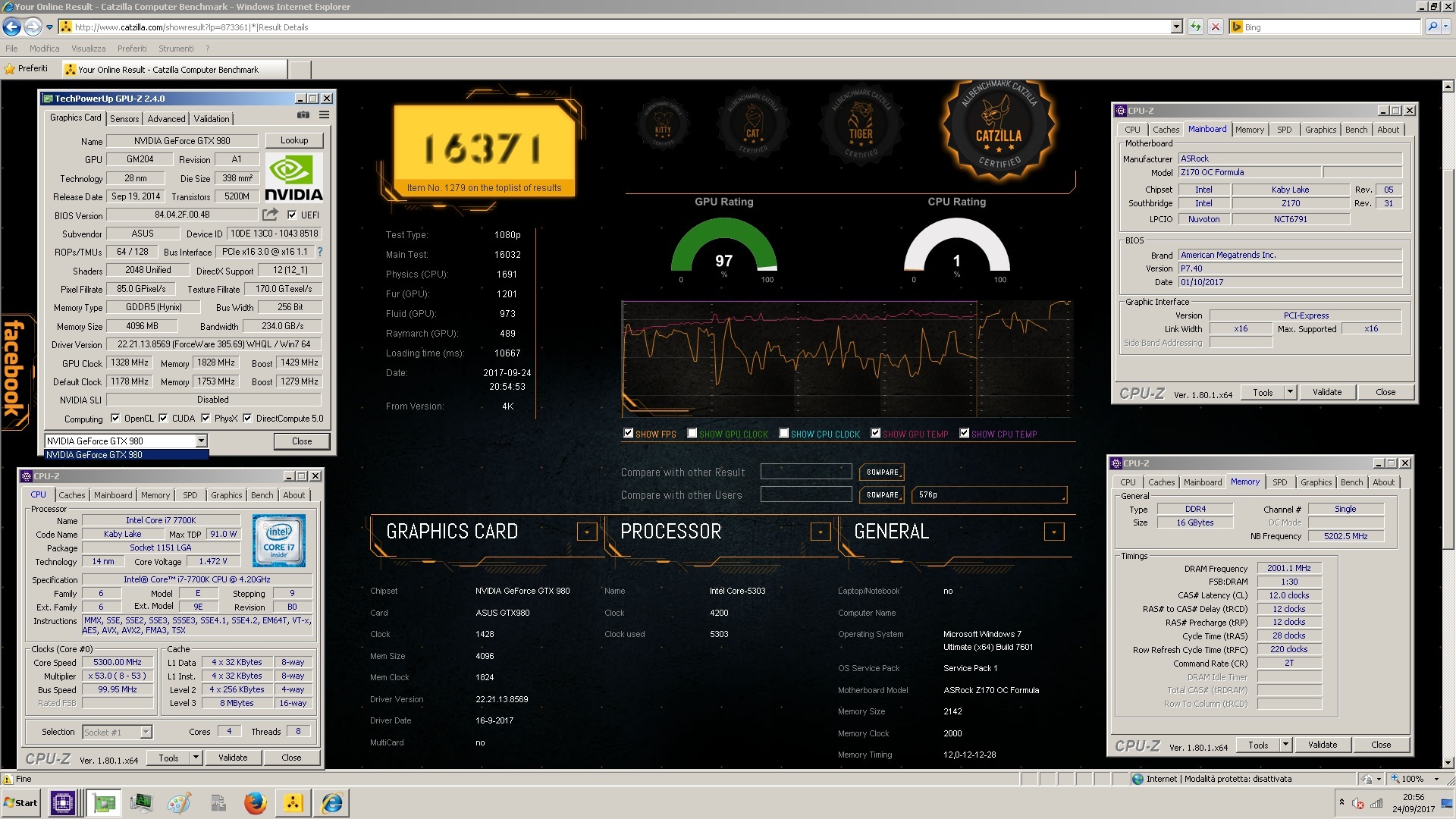Open the Catzilla yellow taskbar icon
This screenshot has width=1456, height=819.
[x=293, y=802]
